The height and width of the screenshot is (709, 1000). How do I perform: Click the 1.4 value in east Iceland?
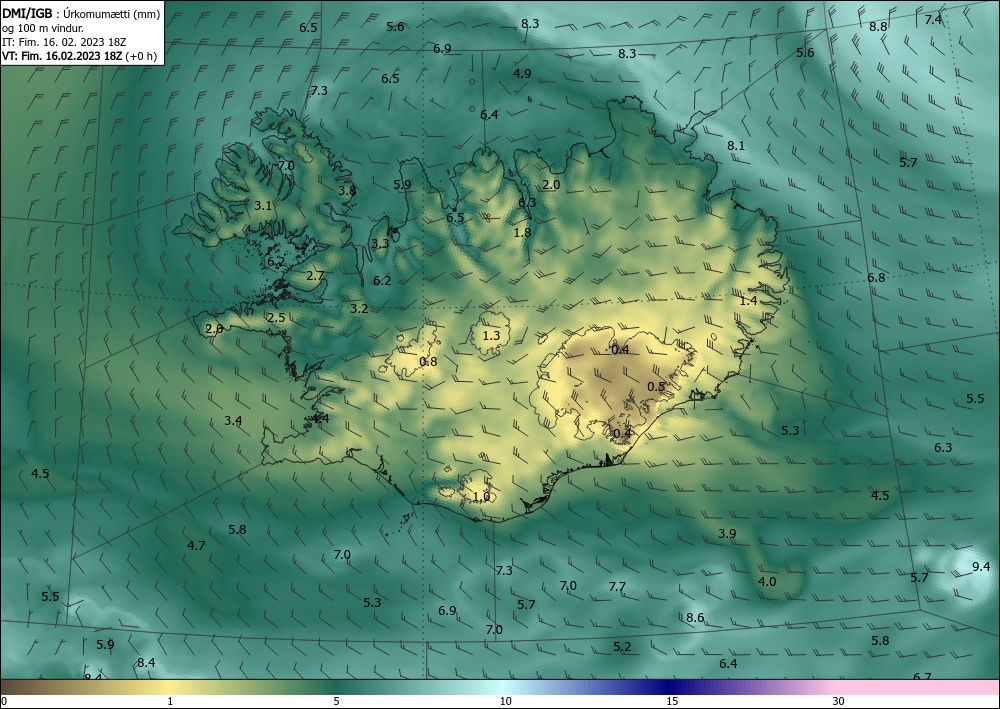pos(748,300)
